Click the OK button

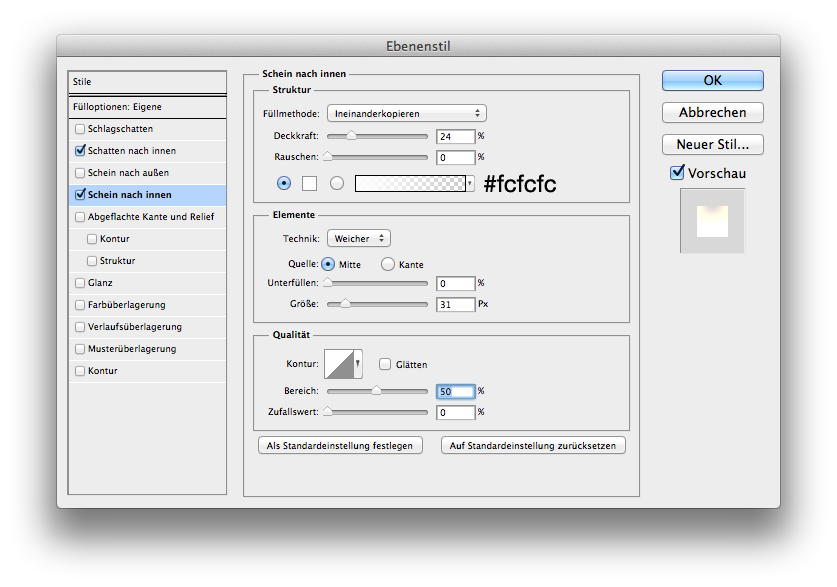(x=712, y=80)
